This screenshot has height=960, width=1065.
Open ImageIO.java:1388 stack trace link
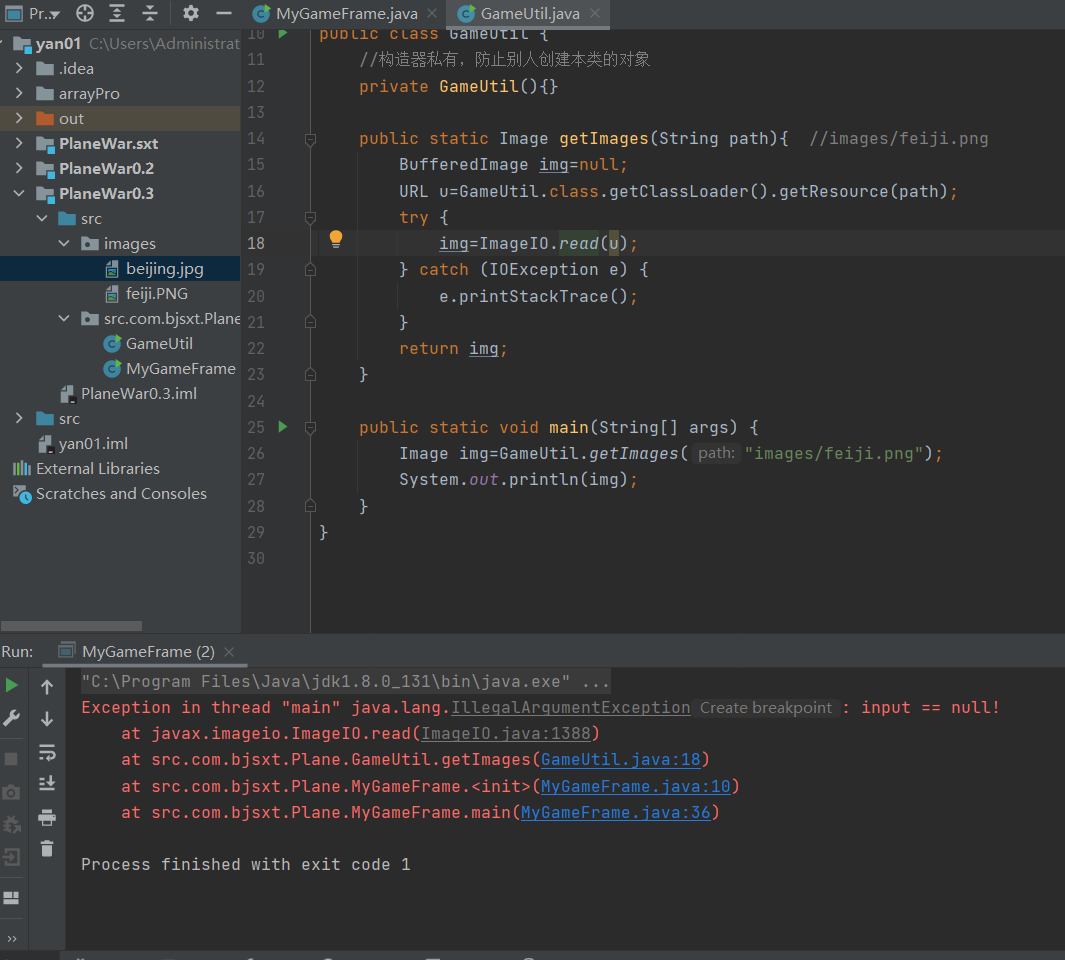(506, 734)
